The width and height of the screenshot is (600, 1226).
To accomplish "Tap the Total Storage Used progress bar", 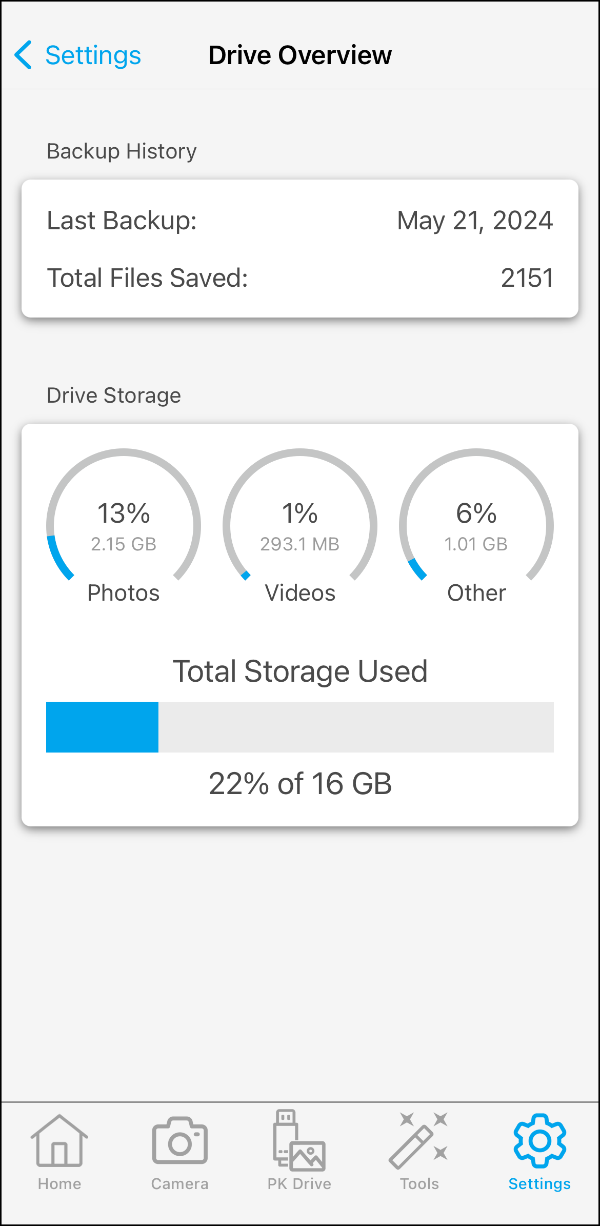I will [300, 727].
